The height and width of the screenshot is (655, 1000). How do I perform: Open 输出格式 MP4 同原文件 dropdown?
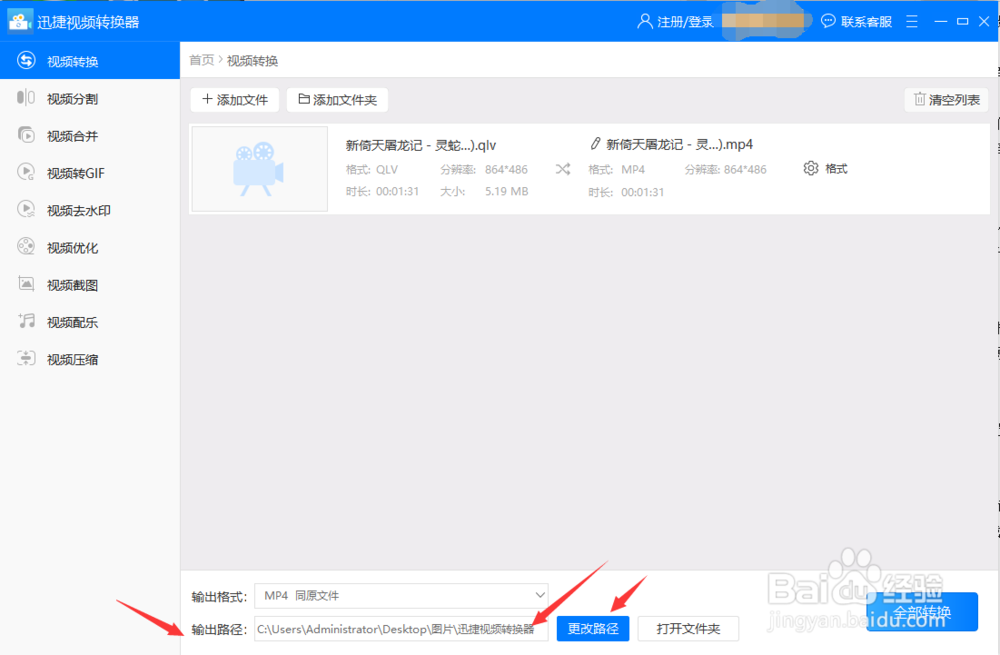(401, 596)
